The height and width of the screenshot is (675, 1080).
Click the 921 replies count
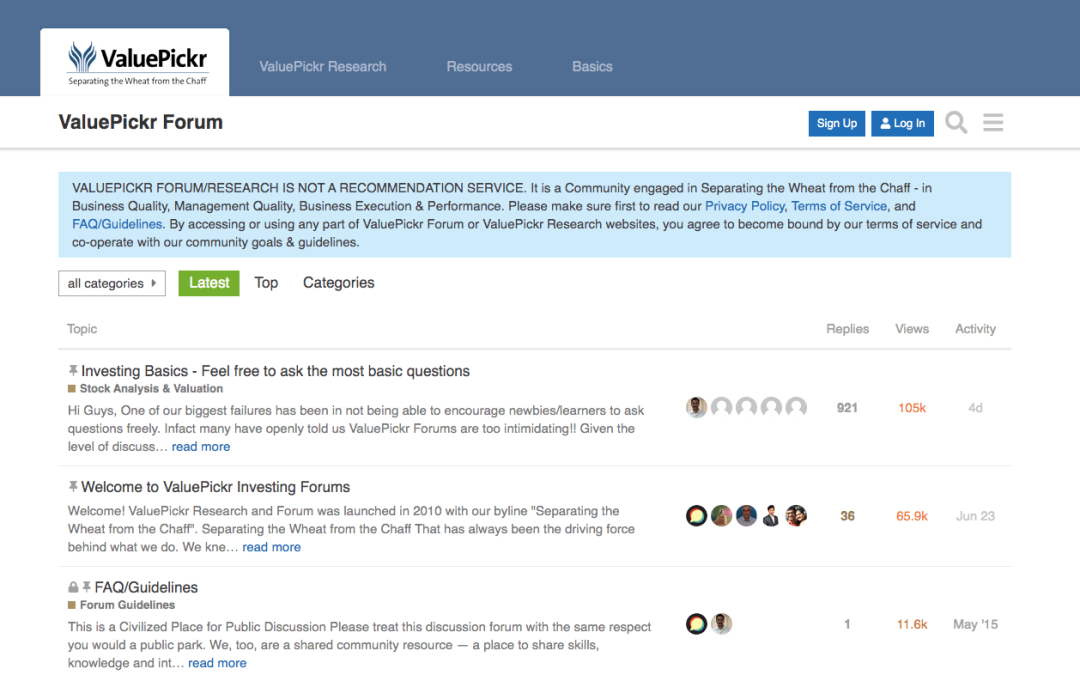(x=847, y=408)
